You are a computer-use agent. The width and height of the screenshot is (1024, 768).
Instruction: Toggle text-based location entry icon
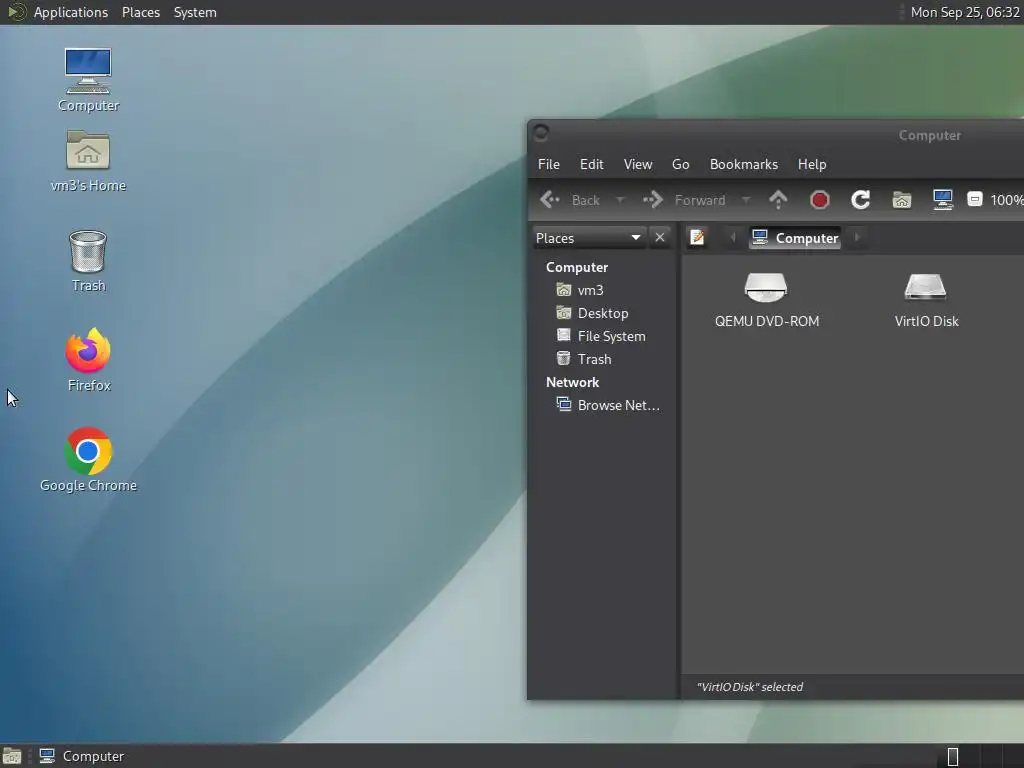pos(697,238)
